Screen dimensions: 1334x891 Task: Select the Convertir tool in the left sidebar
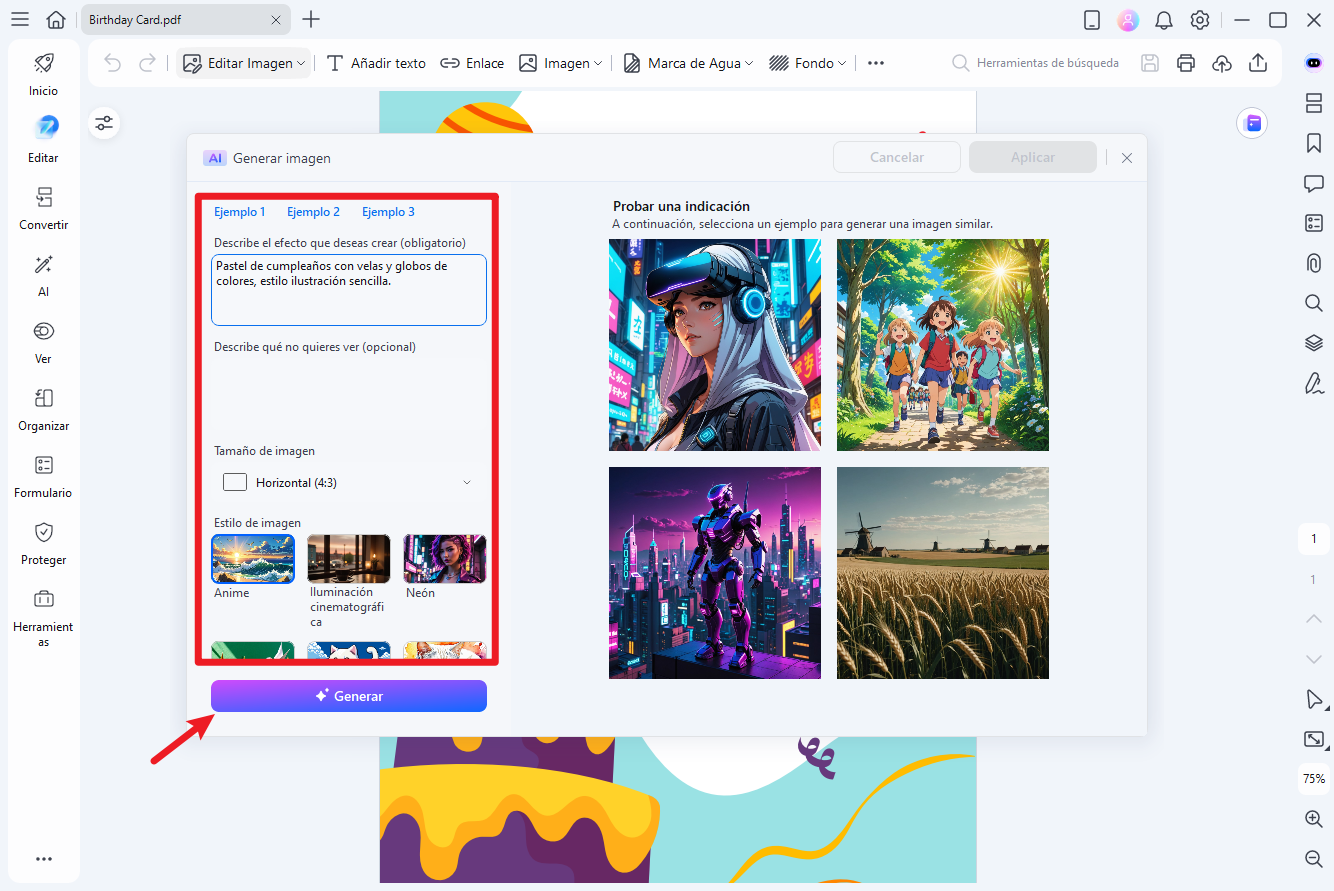click(43, 207)
